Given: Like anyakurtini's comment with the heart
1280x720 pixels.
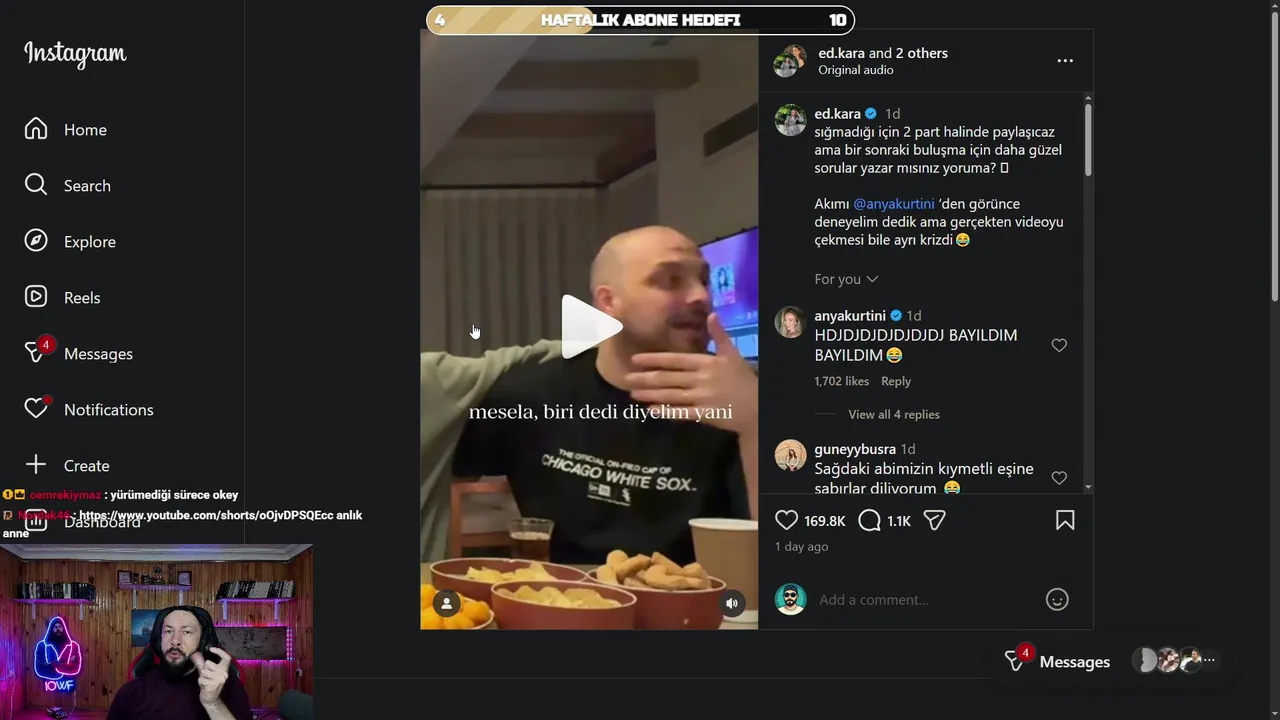Looking at the screenshot, I should click(x=1059, y=345).
